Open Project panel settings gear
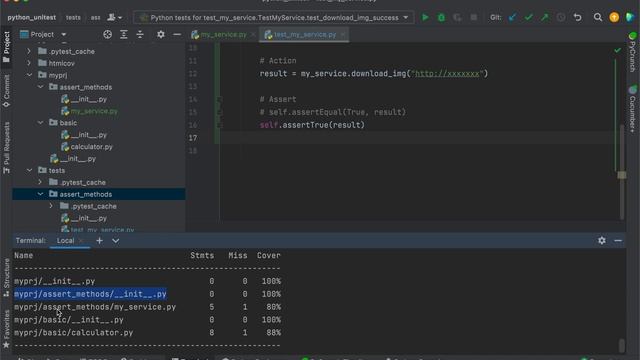Image resolution: width=640 pixels, height=360 pixels. point(161,35)
